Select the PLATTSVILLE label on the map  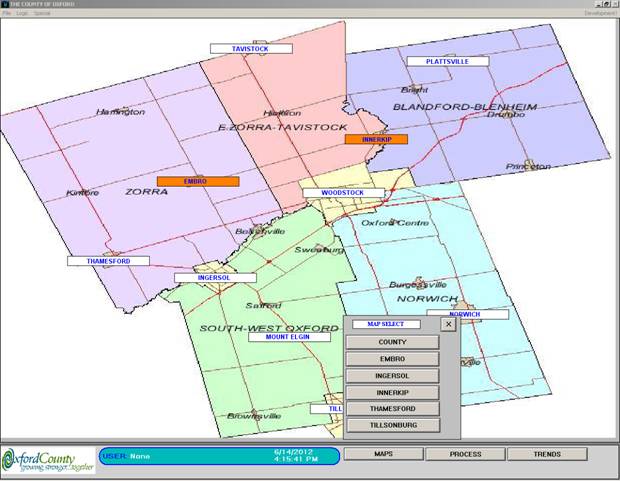click(x=447, y=61)
